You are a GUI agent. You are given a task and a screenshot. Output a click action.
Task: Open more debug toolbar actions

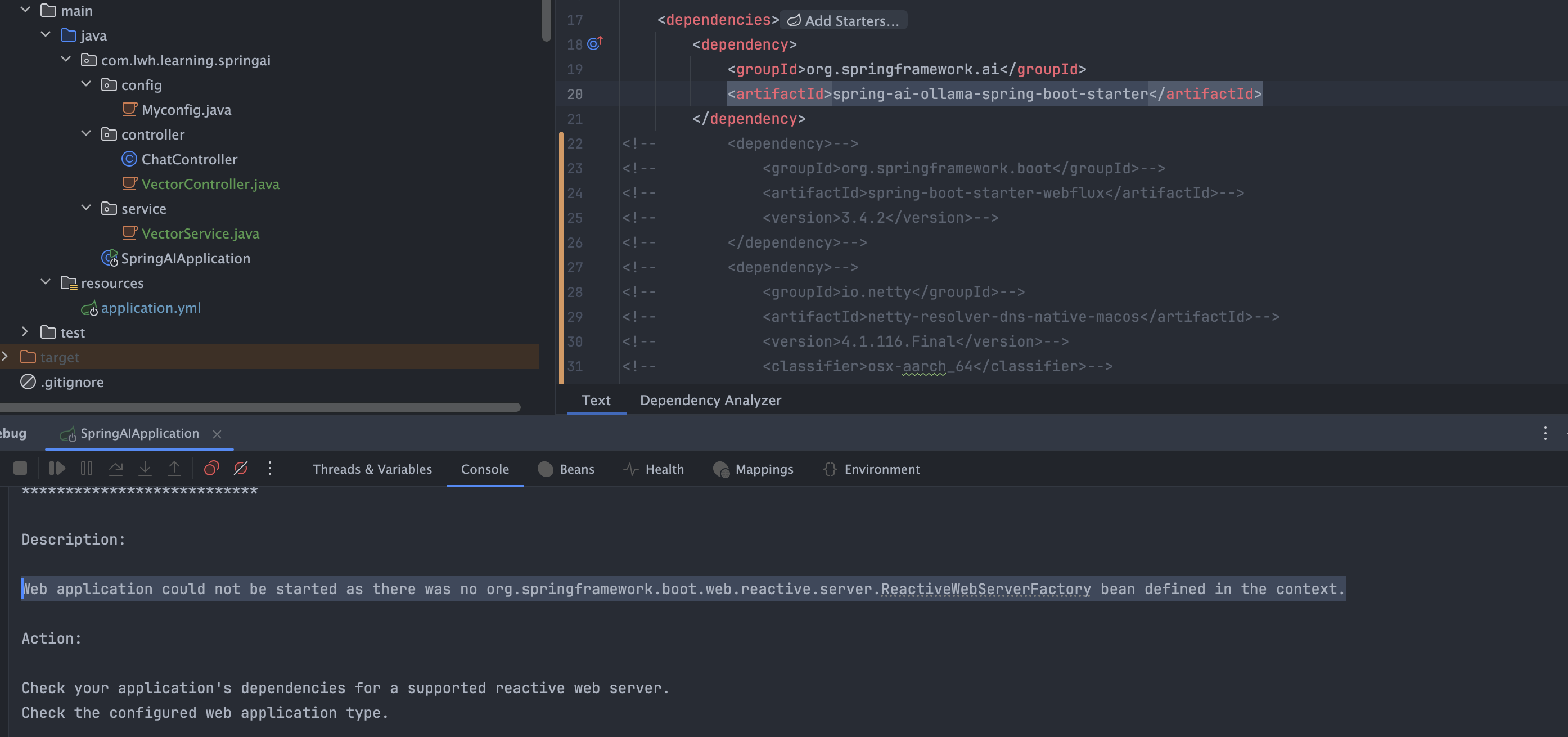coord(269,469)
